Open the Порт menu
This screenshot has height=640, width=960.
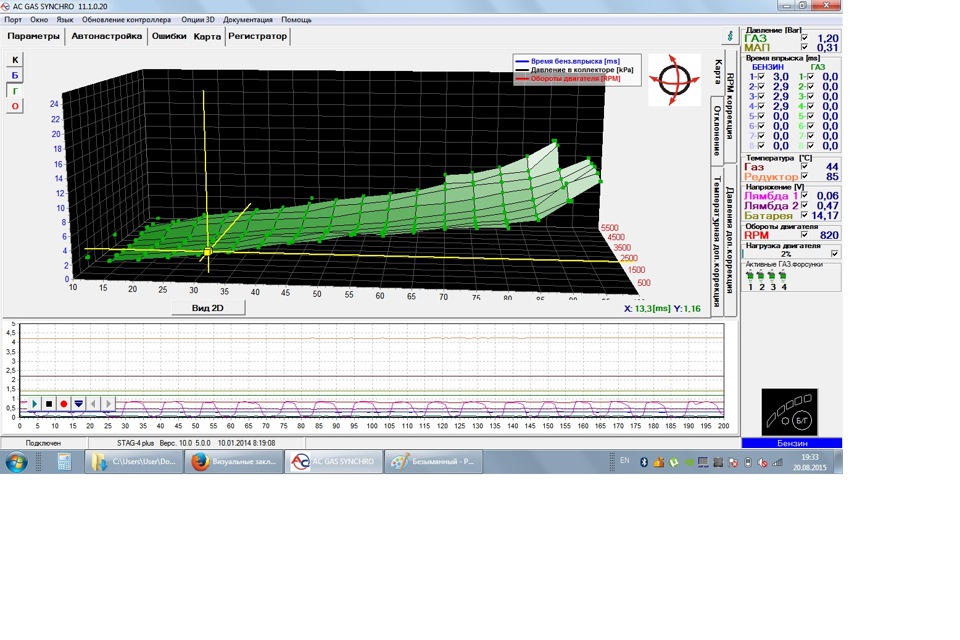point(13,19)
